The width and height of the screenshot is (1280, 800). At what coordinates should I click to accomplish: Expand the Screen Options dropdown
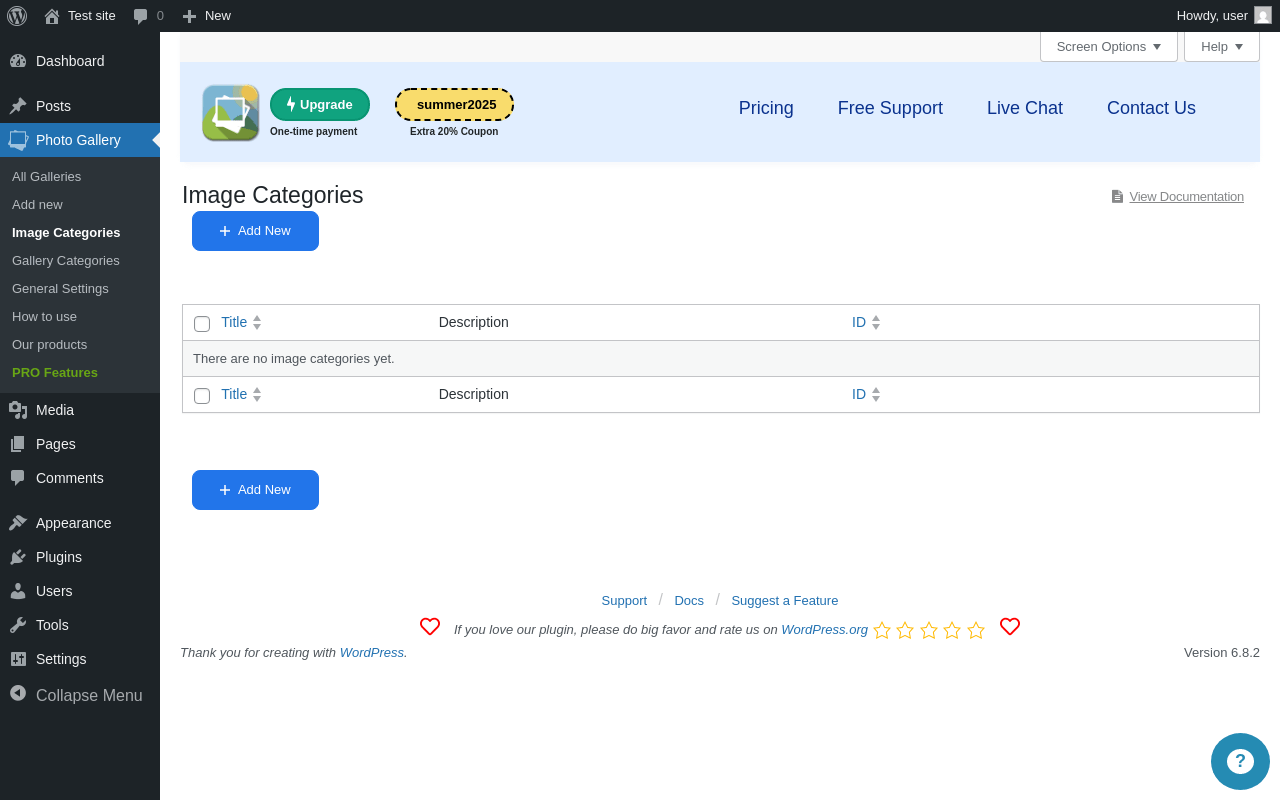pyautogui.click(x=1109, y=46)
